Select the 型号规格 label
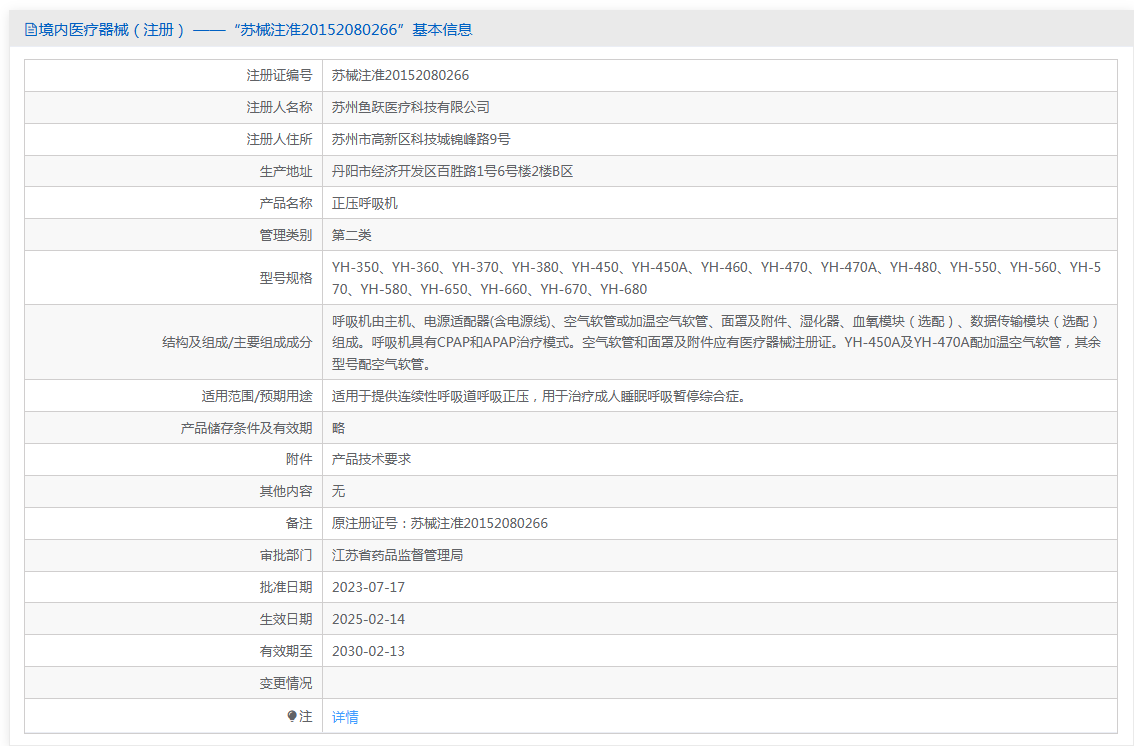This screenshot has width=1134, height=746. point(286,278)
